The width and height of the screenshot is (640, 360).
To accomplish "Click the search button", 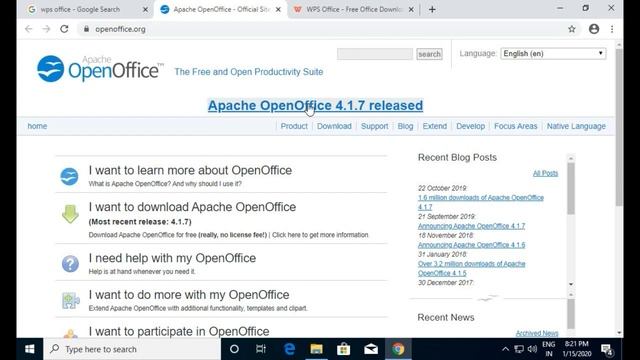I will 429,54.
